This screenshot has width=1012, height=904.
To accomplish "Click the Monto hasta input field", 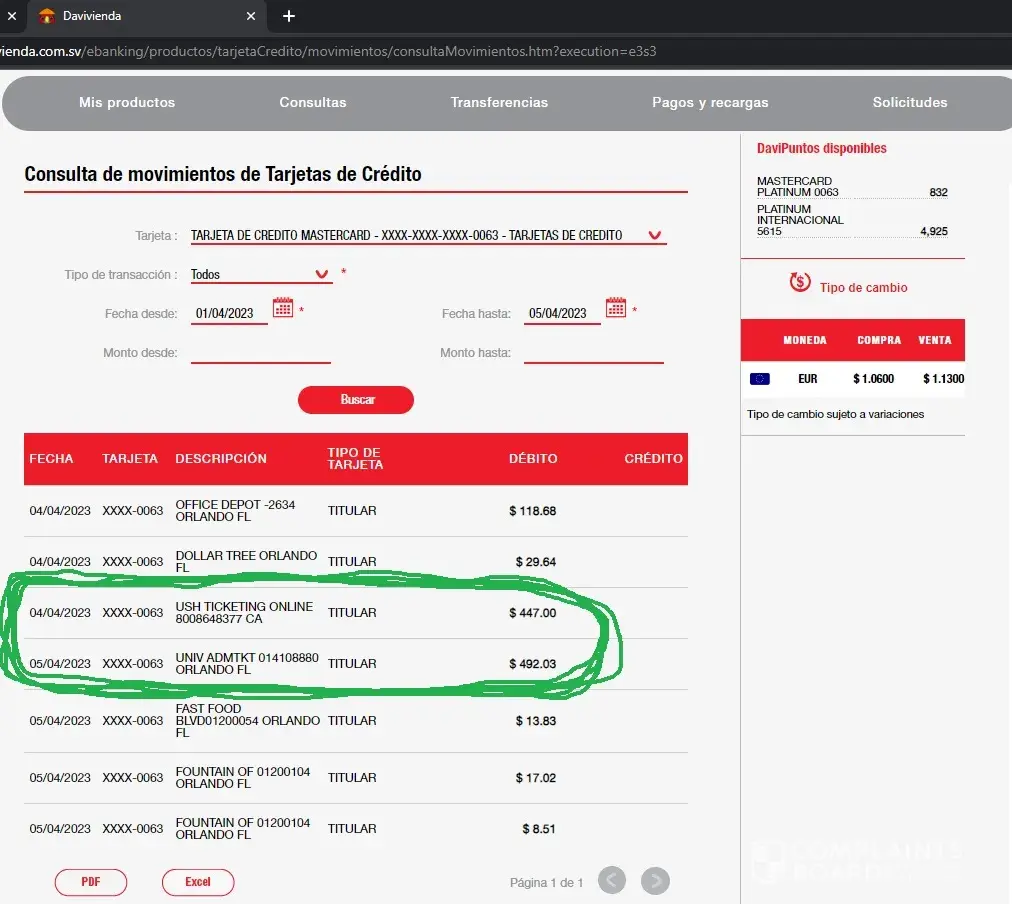I will pos(594,353).
